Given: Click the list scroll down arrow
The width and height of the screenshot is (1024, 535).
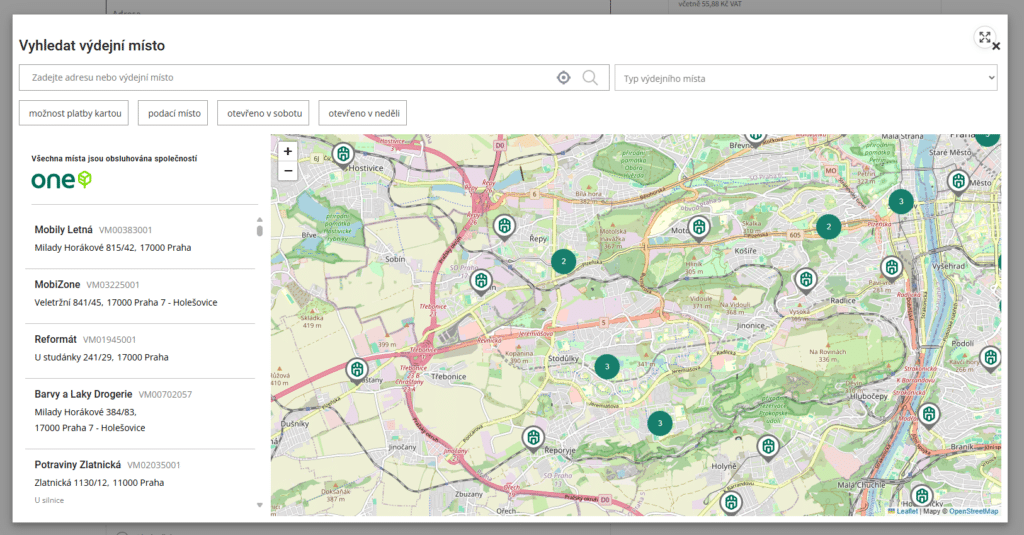Looking at the screenshot, I should pyautogui.click(x=259, y=505).
